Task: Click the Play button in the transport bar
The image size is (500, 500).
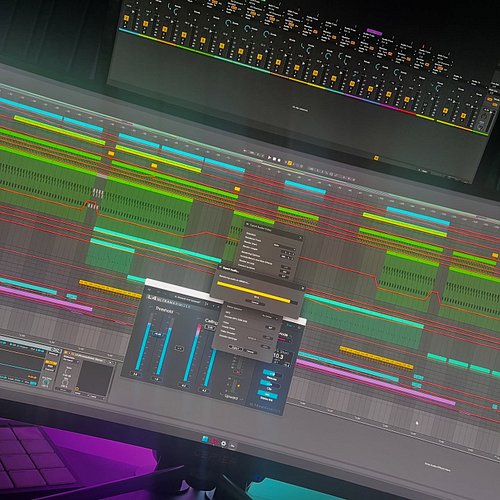Action: point(270,158)
